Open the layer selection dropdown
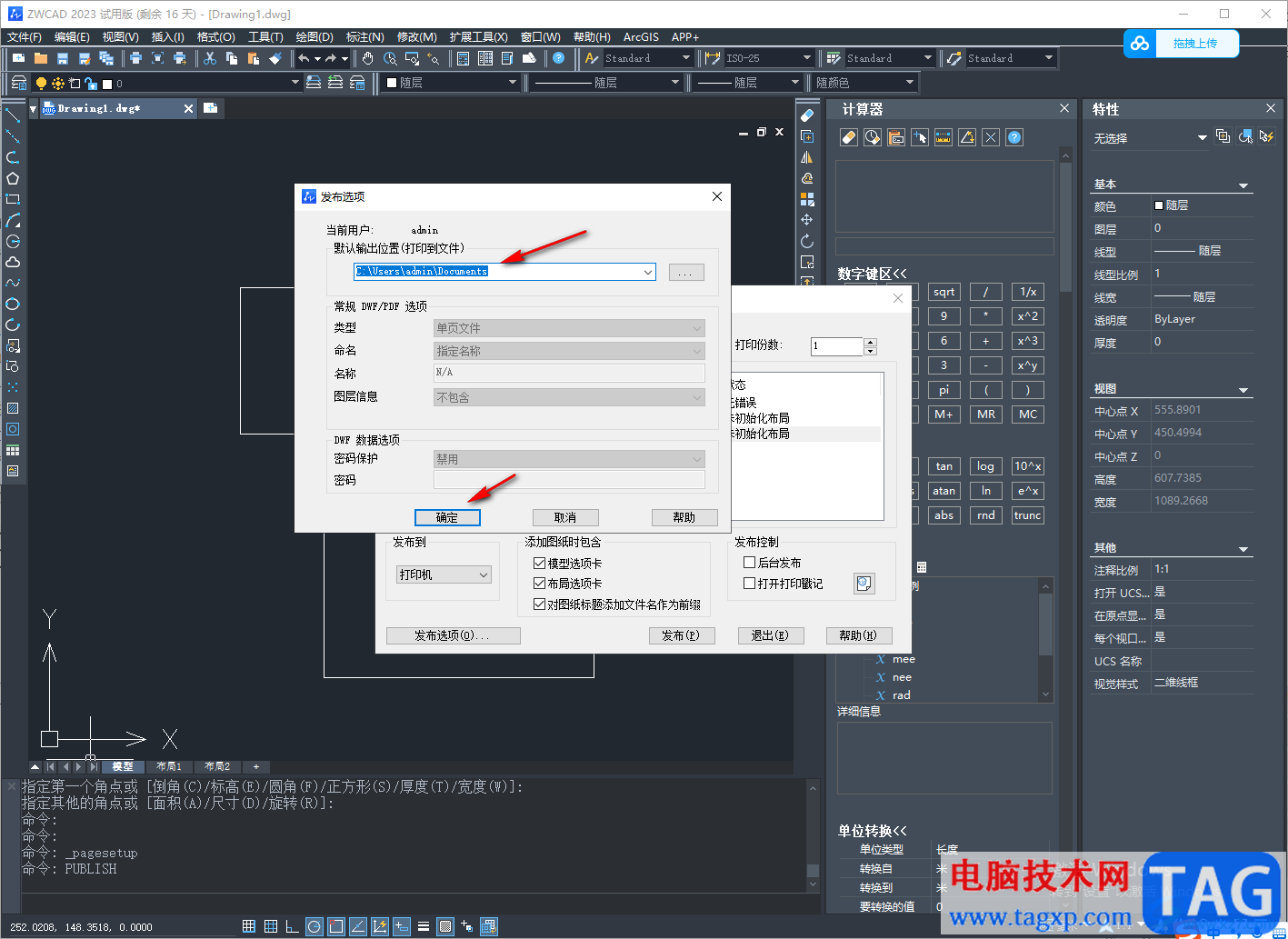This screenshot has width=1288, height=939. [295, 83]
